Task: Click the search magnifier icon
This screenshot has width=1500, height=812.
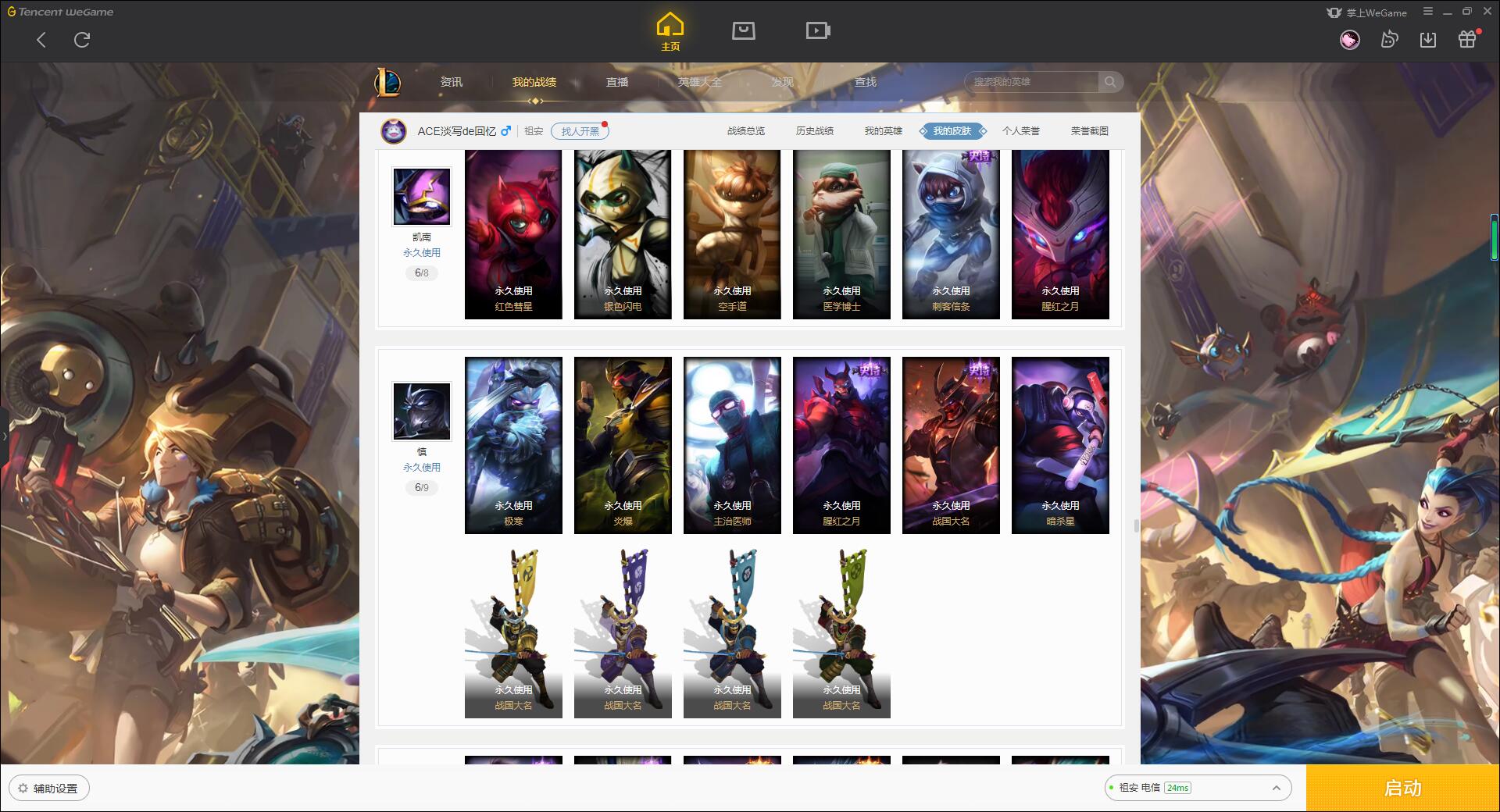Action: [x=1110, y=82]
